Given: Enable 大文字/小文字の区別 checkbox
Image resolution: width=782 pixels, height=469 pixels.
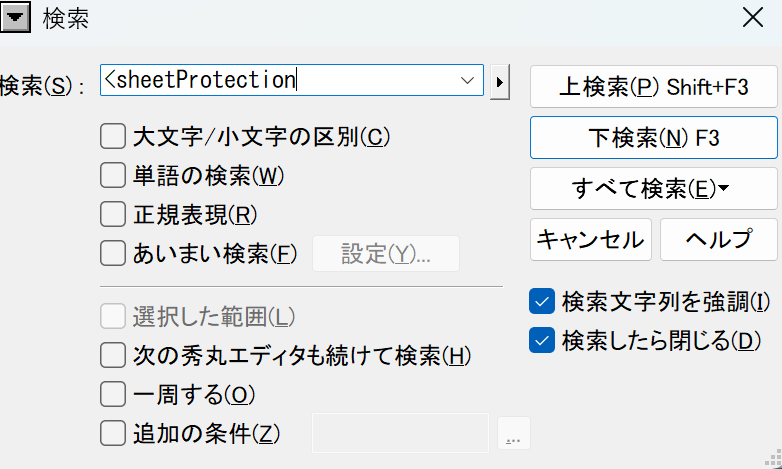Looking at the screenshot, I should point(113,137).
